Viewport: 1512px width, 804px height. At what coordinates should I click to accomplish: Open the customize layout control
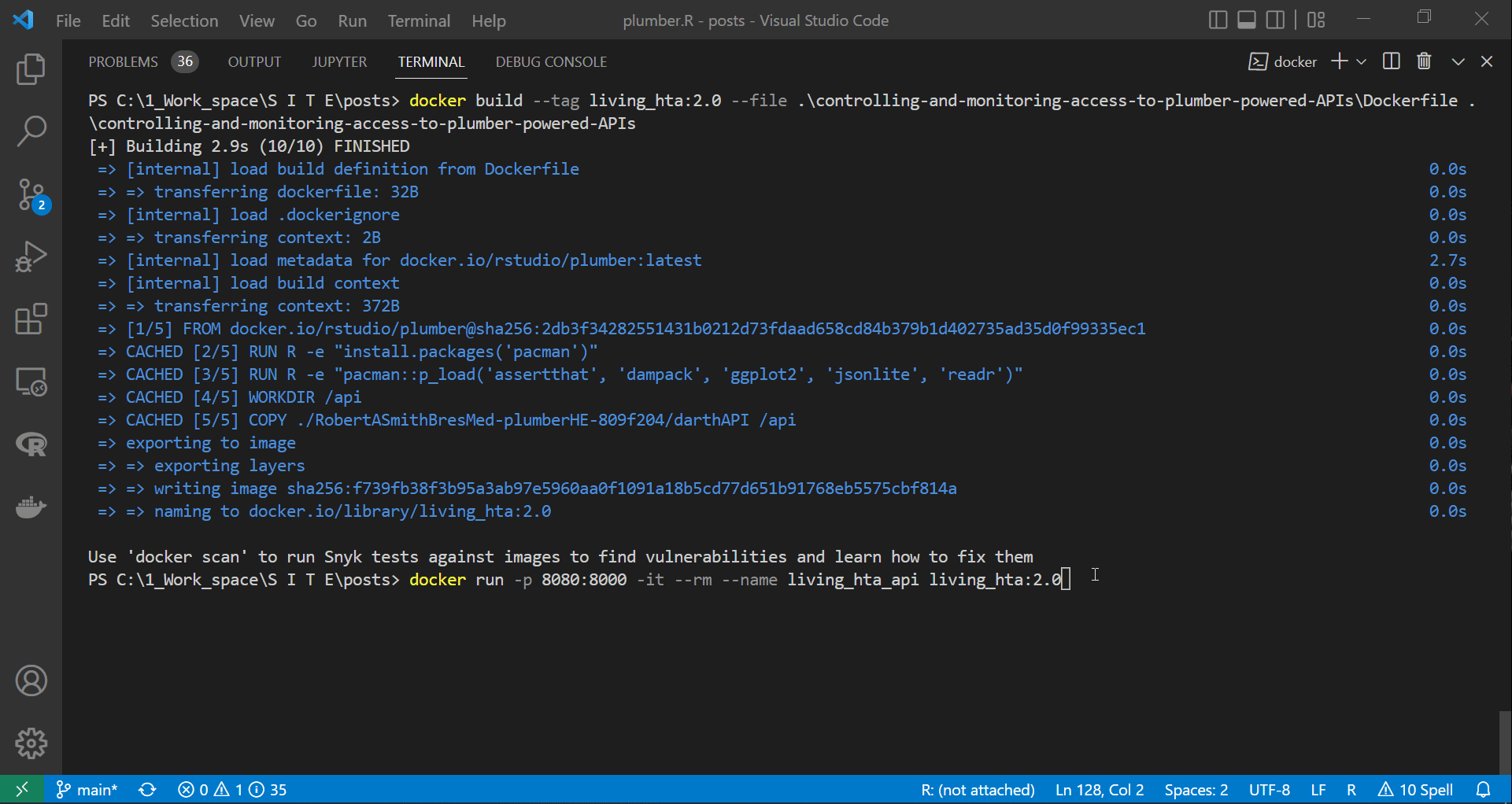click(x=1316, y=20)
